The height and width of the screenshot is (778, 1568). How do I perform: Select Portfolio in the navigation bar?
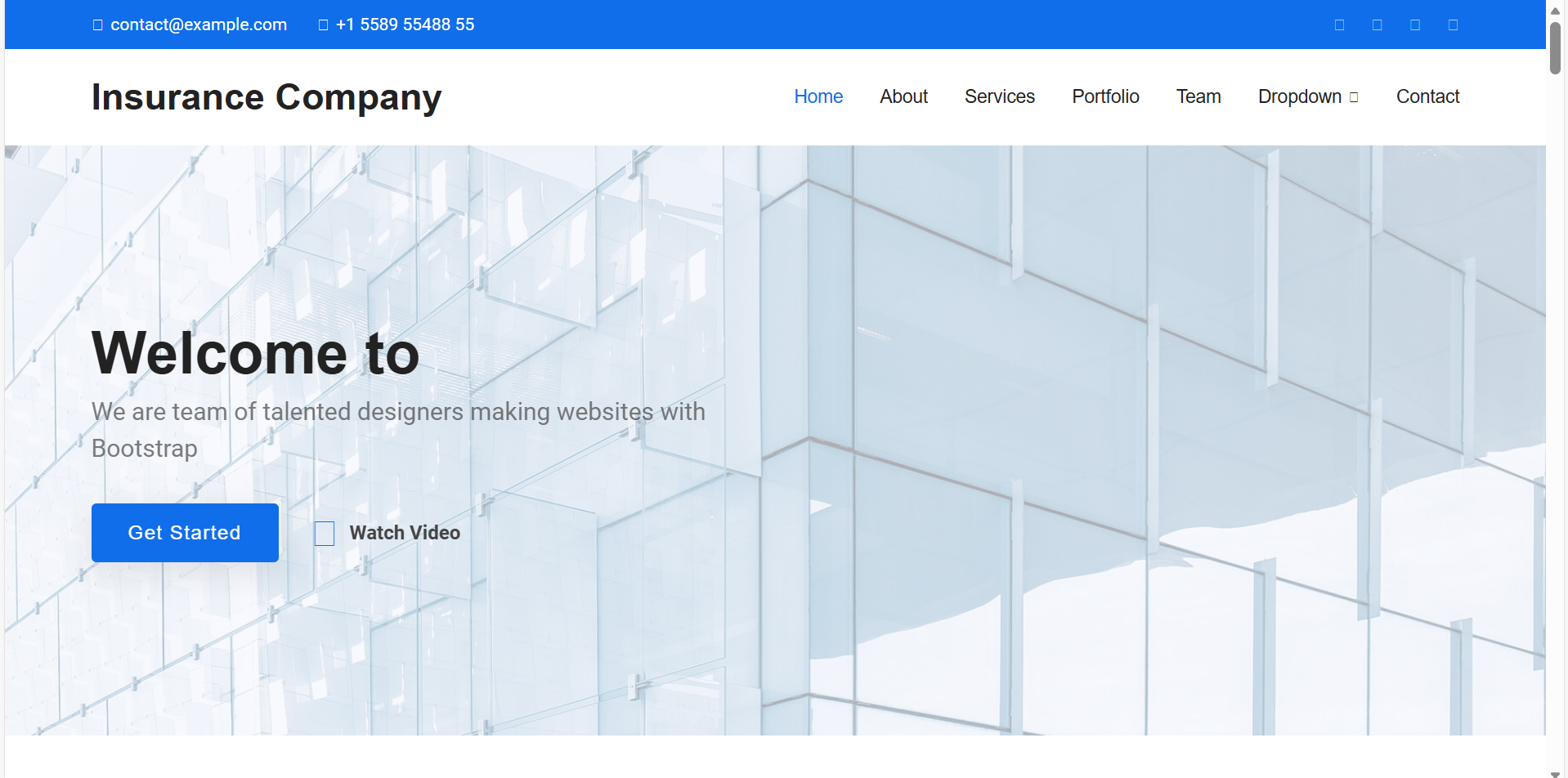pos(1105,96)
